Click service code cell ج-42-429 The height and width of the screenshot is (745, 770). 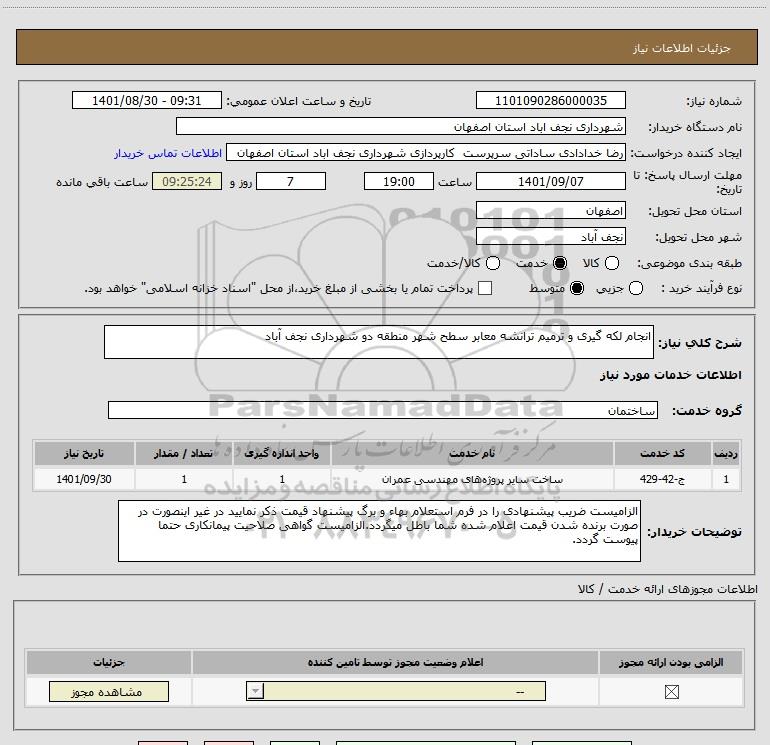[662, 479]
